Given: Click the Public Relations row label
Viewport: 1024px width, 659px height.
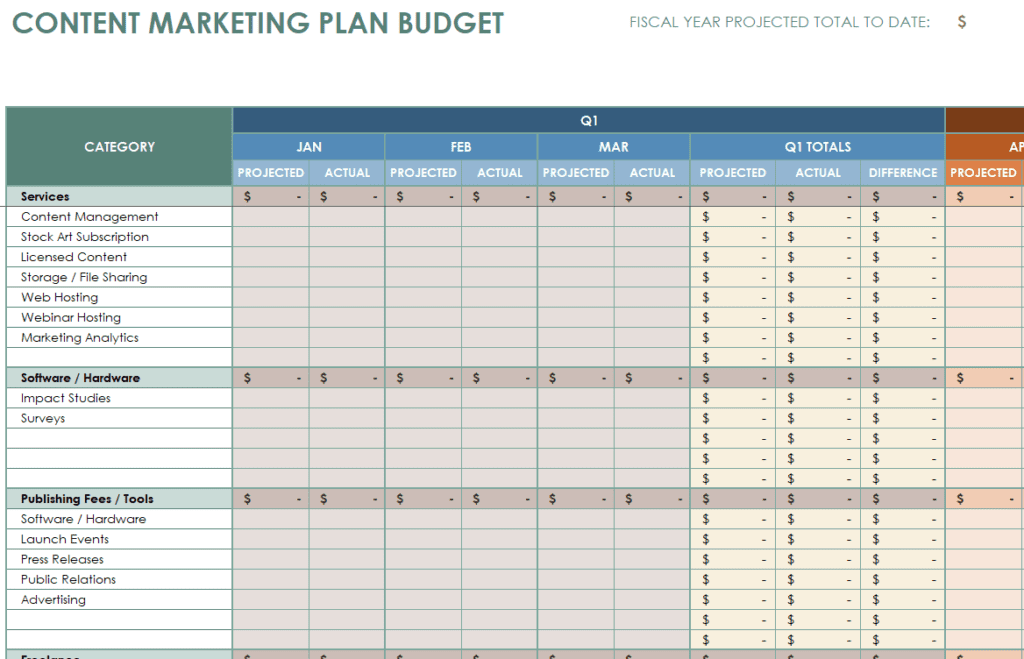Looking at the screenshot, I should [x=69, y=580].
